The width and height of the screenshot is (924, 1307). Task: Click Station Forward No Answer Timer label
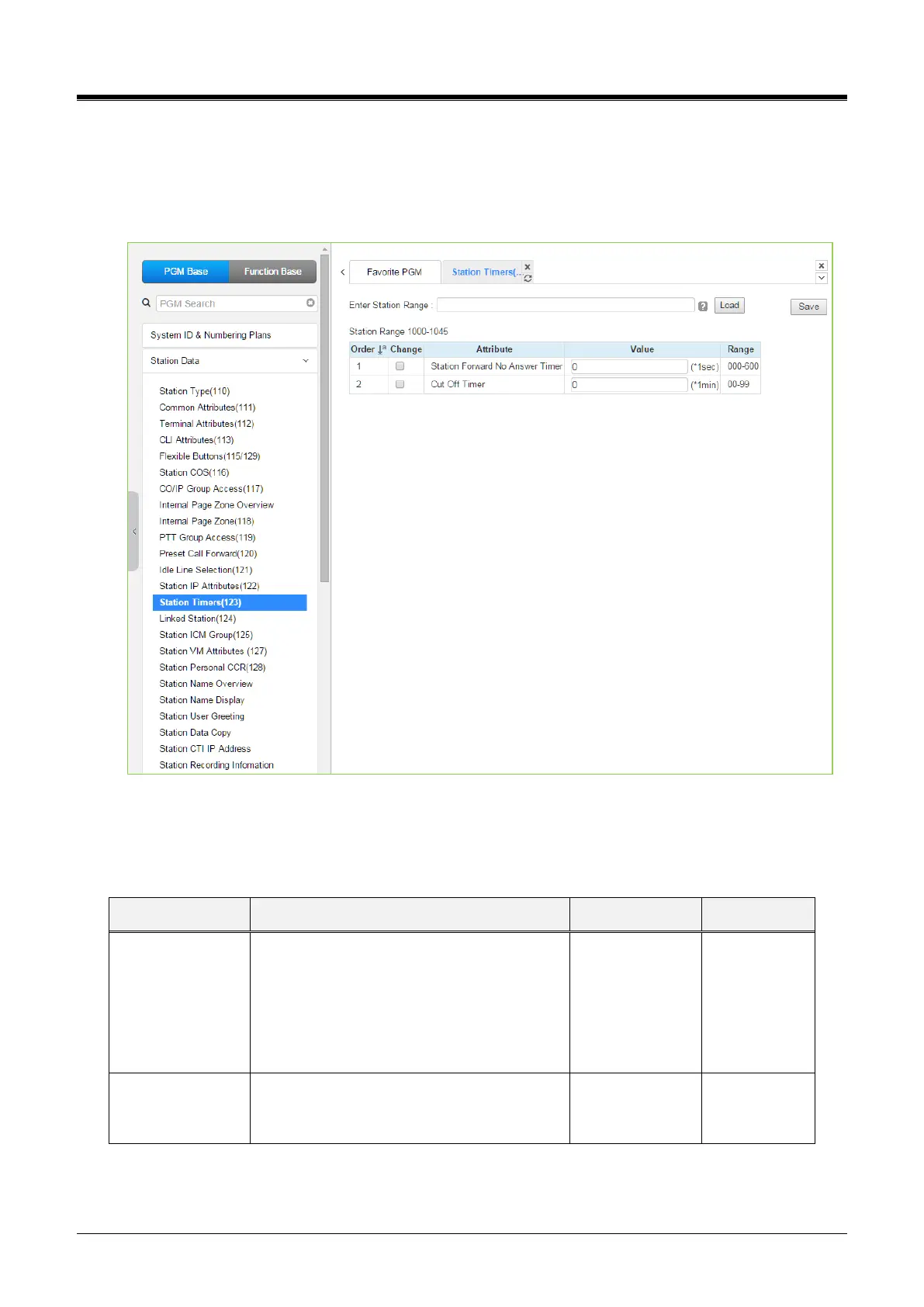coord(497,366)
